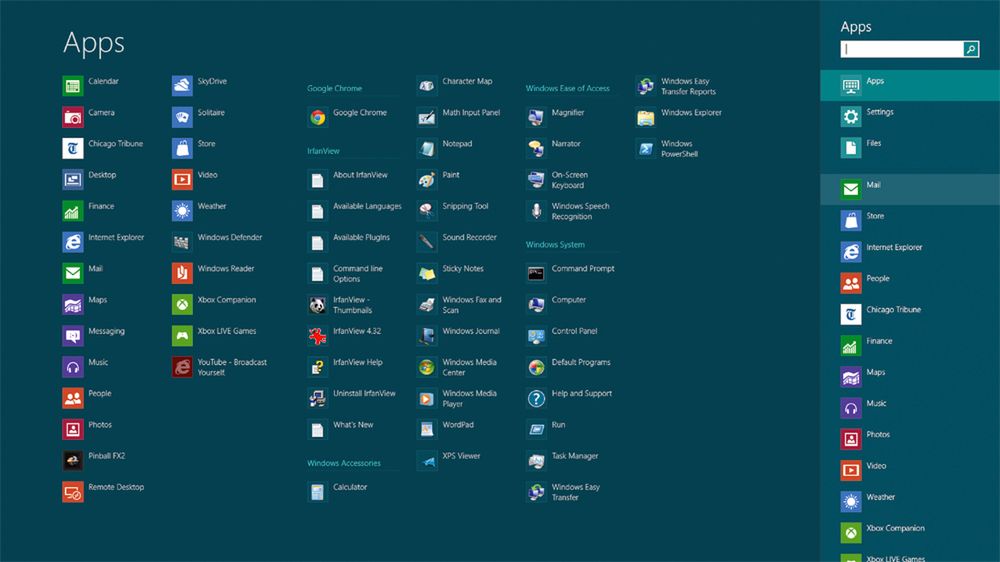Launch Pinball FX2 icon

[73, 461]
